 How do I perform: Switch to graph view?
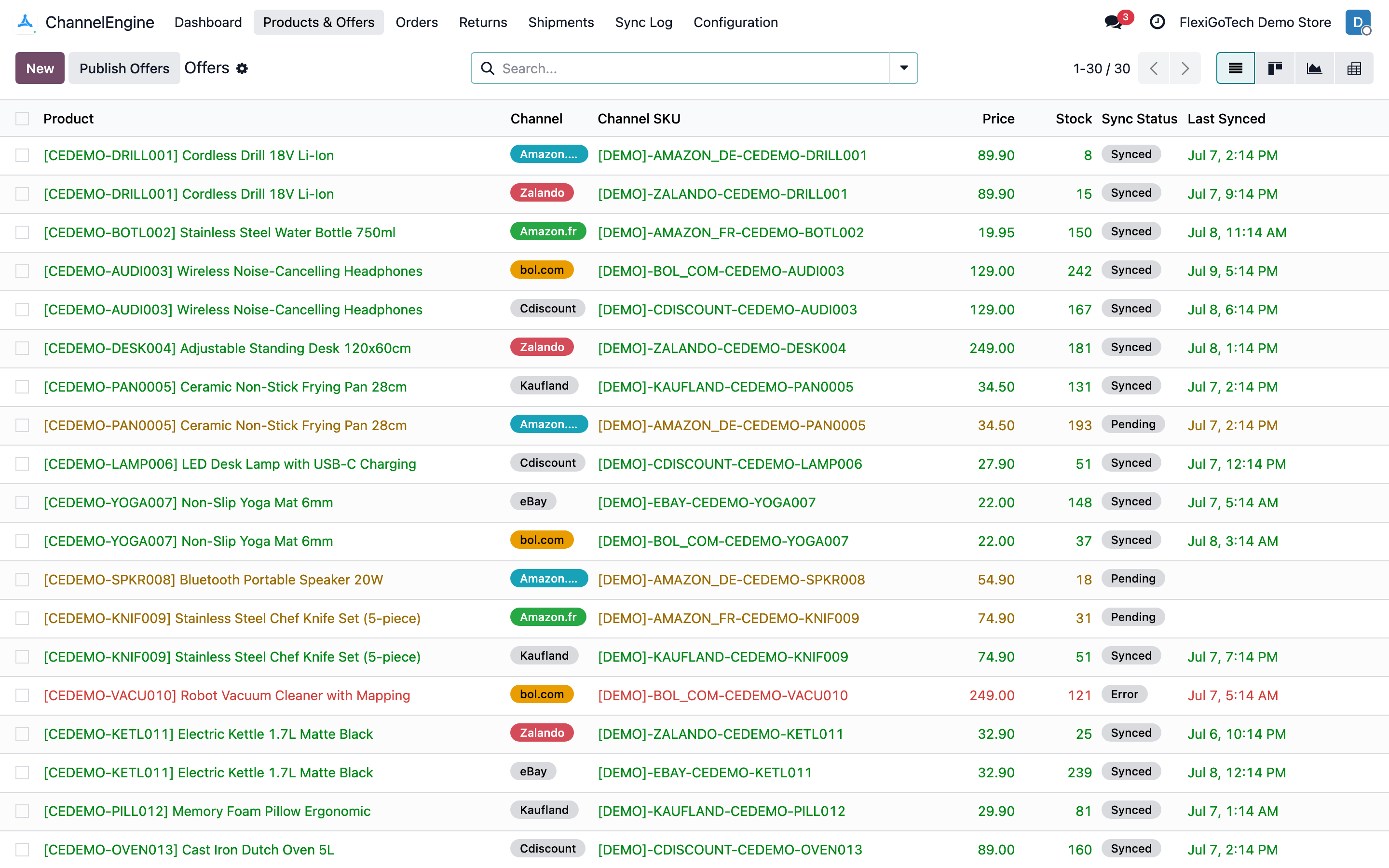pyautogui.click(x=1314, y=68)
